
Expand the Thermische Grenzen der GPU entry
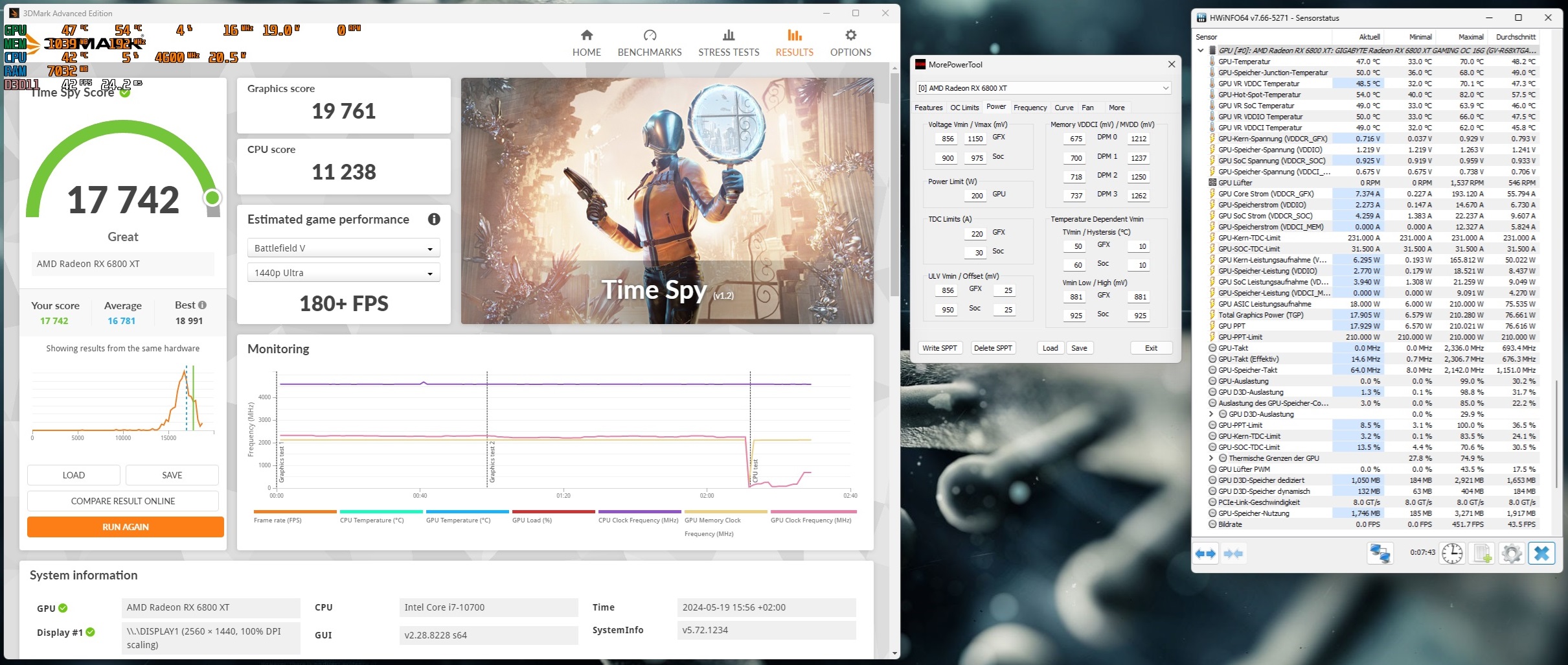(1210, 458)
